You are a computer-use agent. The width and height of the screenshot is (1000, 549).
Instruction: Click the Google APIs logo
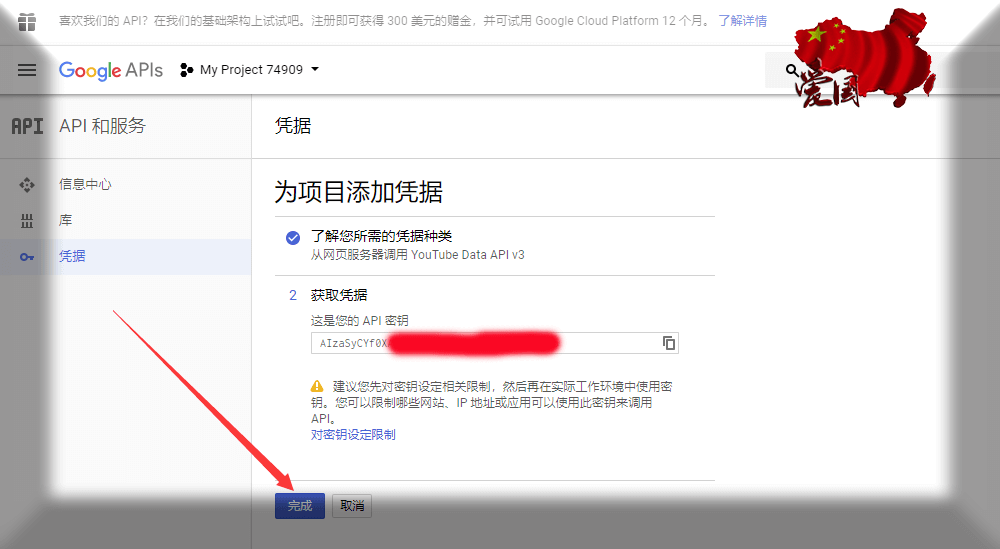pyautogui.click(x=110, y=70)
